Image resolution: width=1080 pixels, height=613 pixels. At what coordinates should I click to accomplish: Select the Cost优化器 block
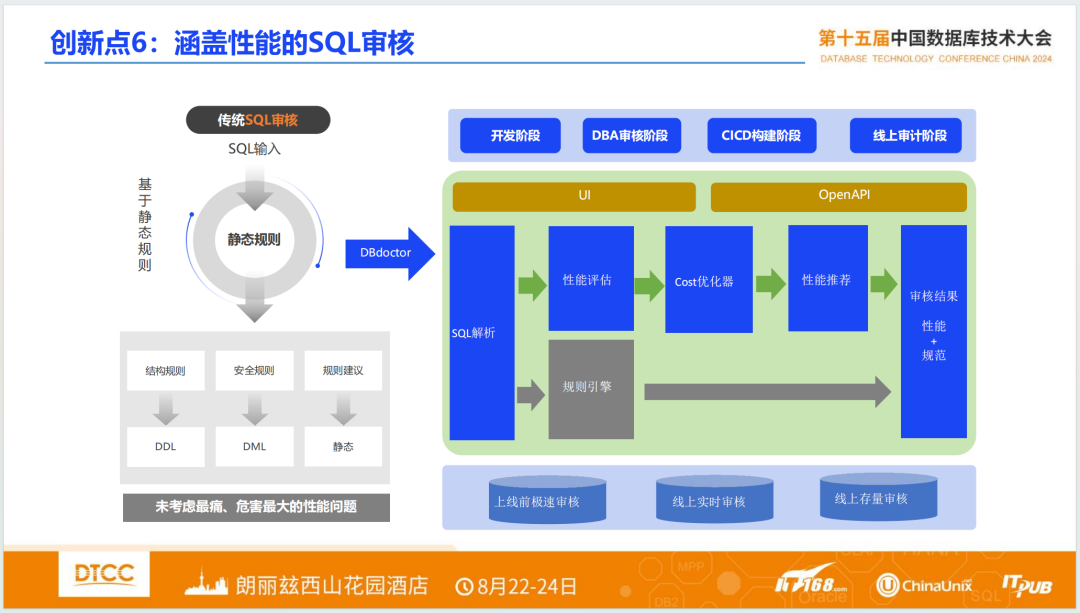click(x=709, y=280)
